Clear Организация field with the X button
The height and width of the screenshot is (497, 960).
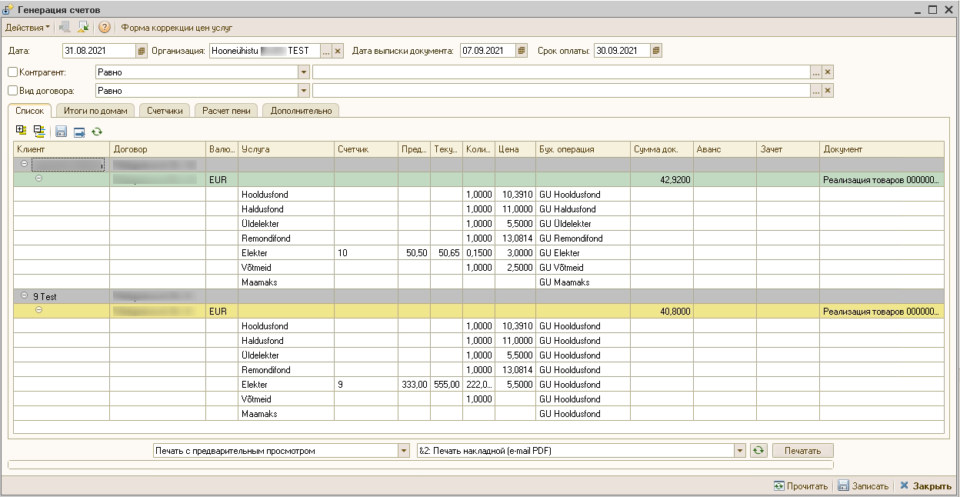click(x=338, y=51)
